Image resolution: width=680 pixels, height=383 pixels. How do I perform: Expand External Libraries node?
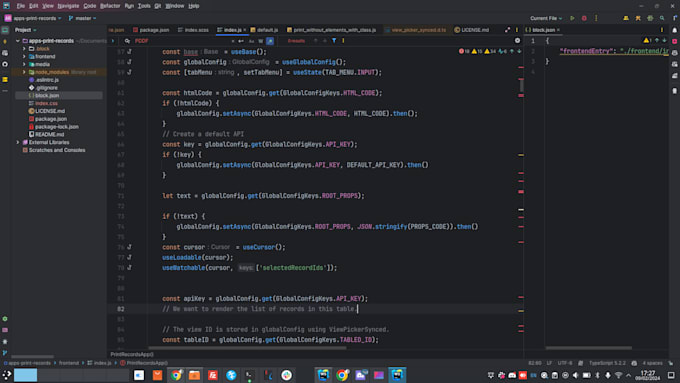[18, 142]
